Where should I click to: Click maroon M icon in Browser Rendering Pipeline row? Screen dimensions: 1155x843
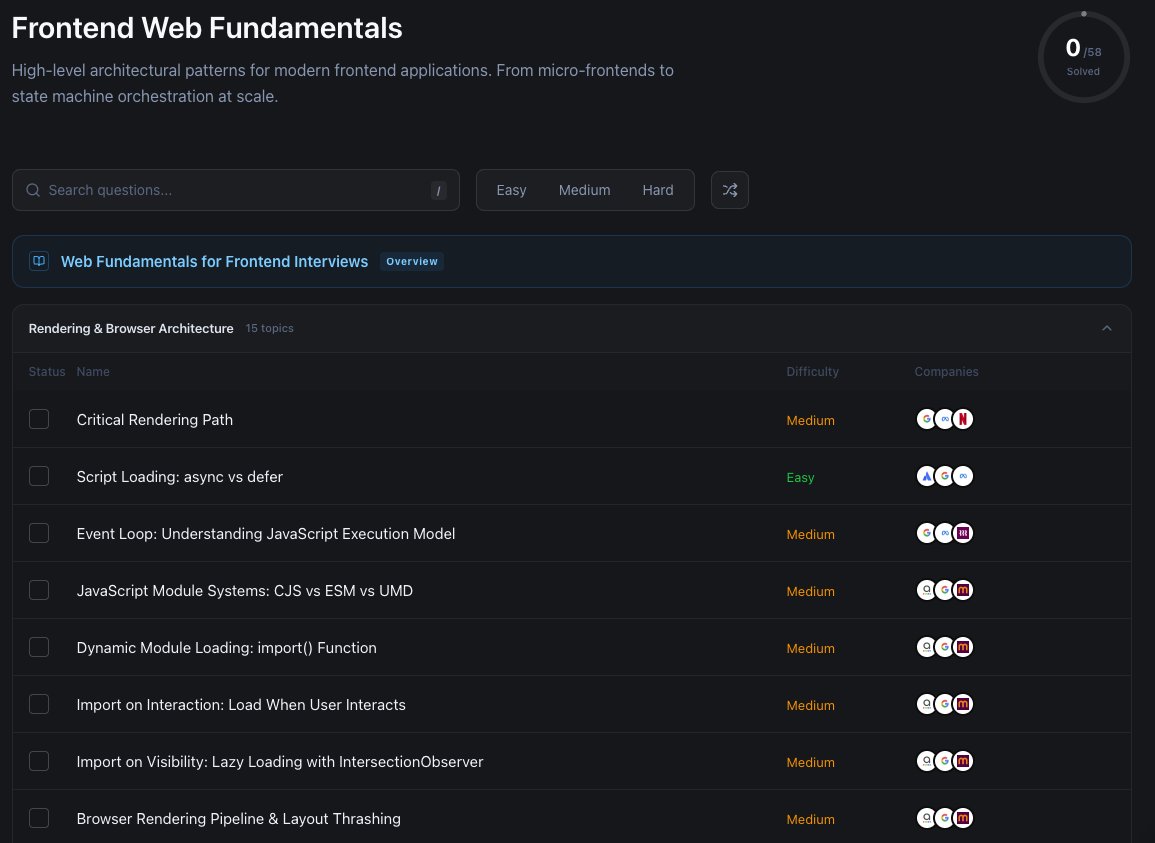963,818
